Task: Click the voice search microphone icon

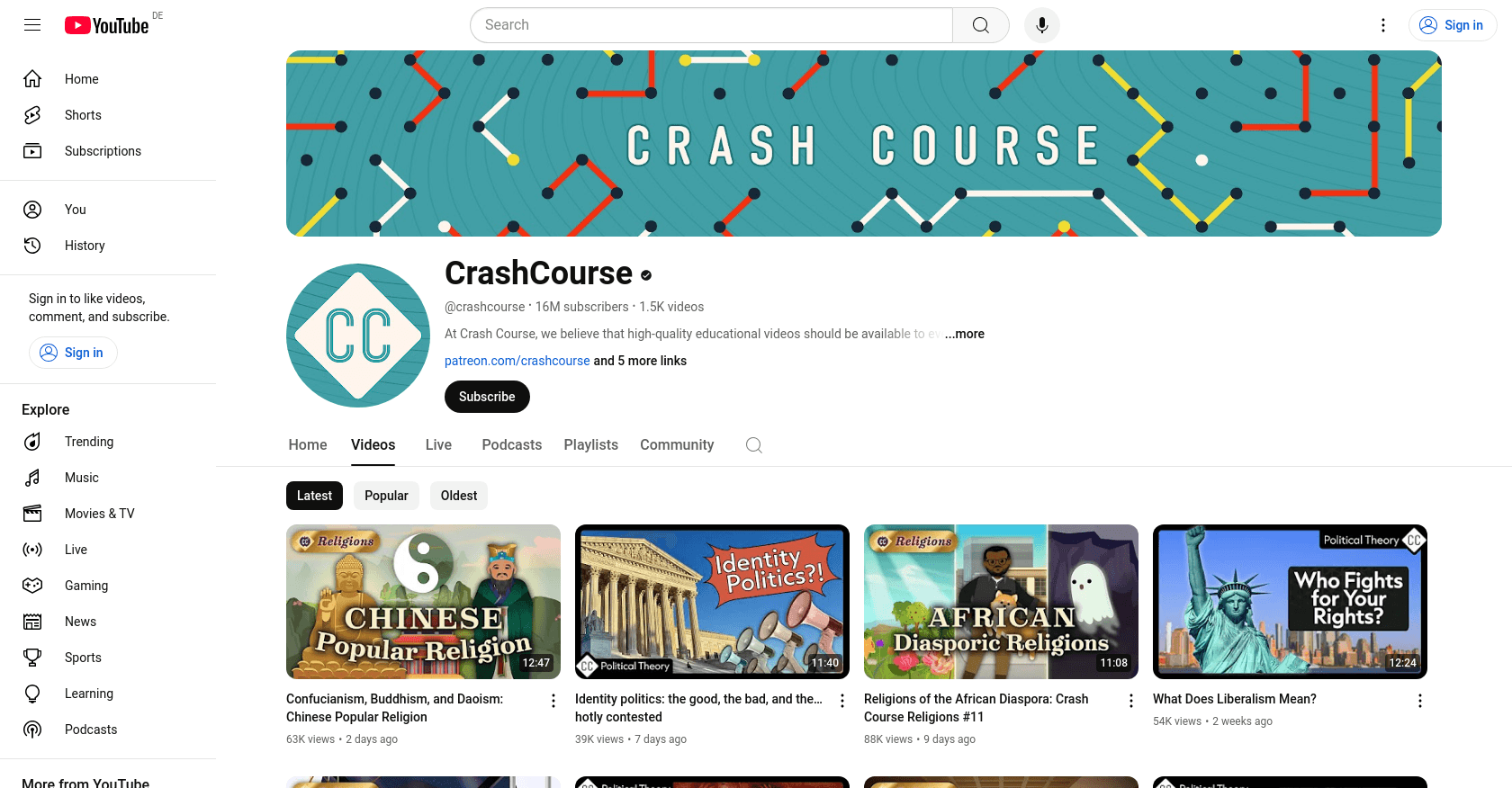Action: [1041, 25]
